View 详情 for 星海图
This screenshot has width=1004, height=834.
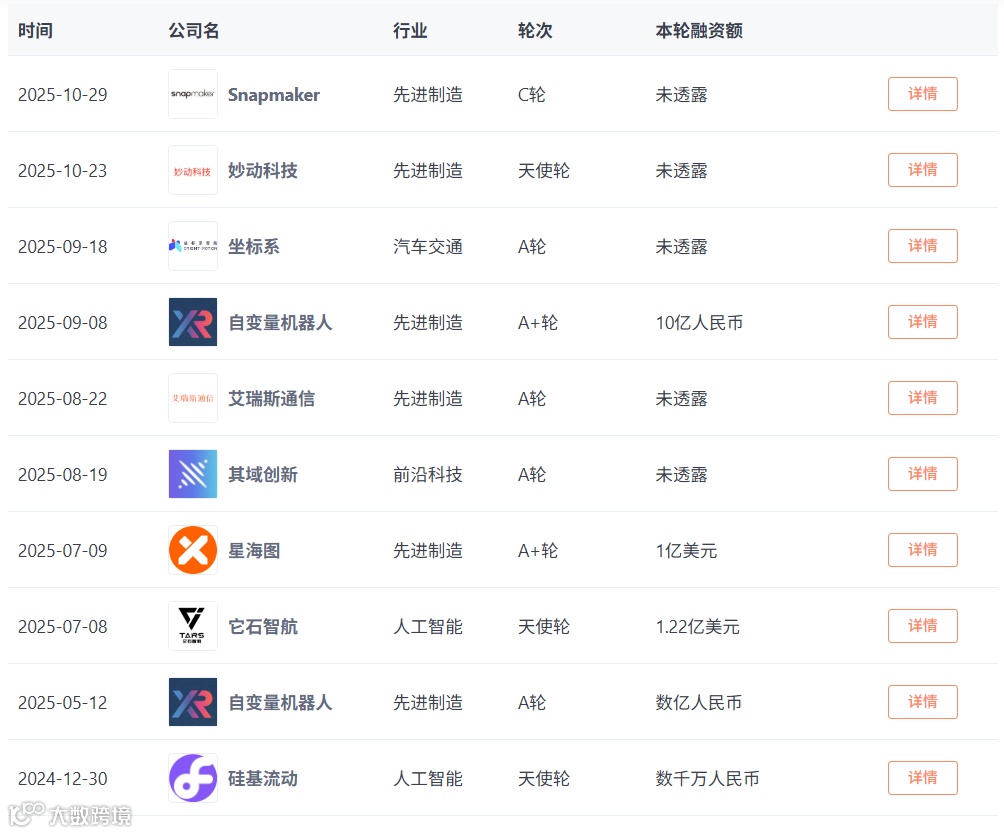[x=923, y=550]
